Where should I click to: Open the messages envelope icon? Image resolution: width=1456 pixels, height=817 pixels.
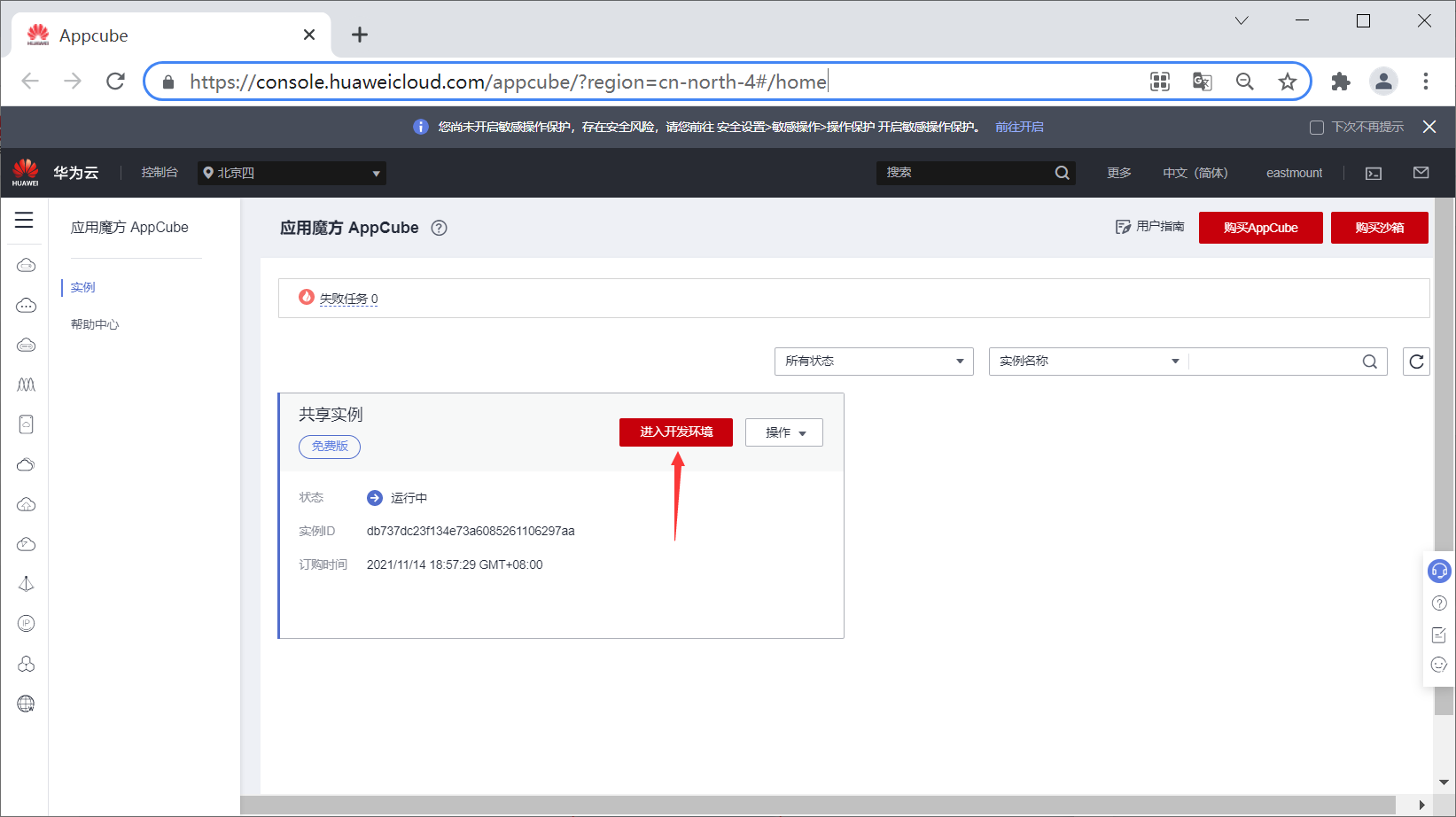pyautogui.click(x=1421, y=173)
